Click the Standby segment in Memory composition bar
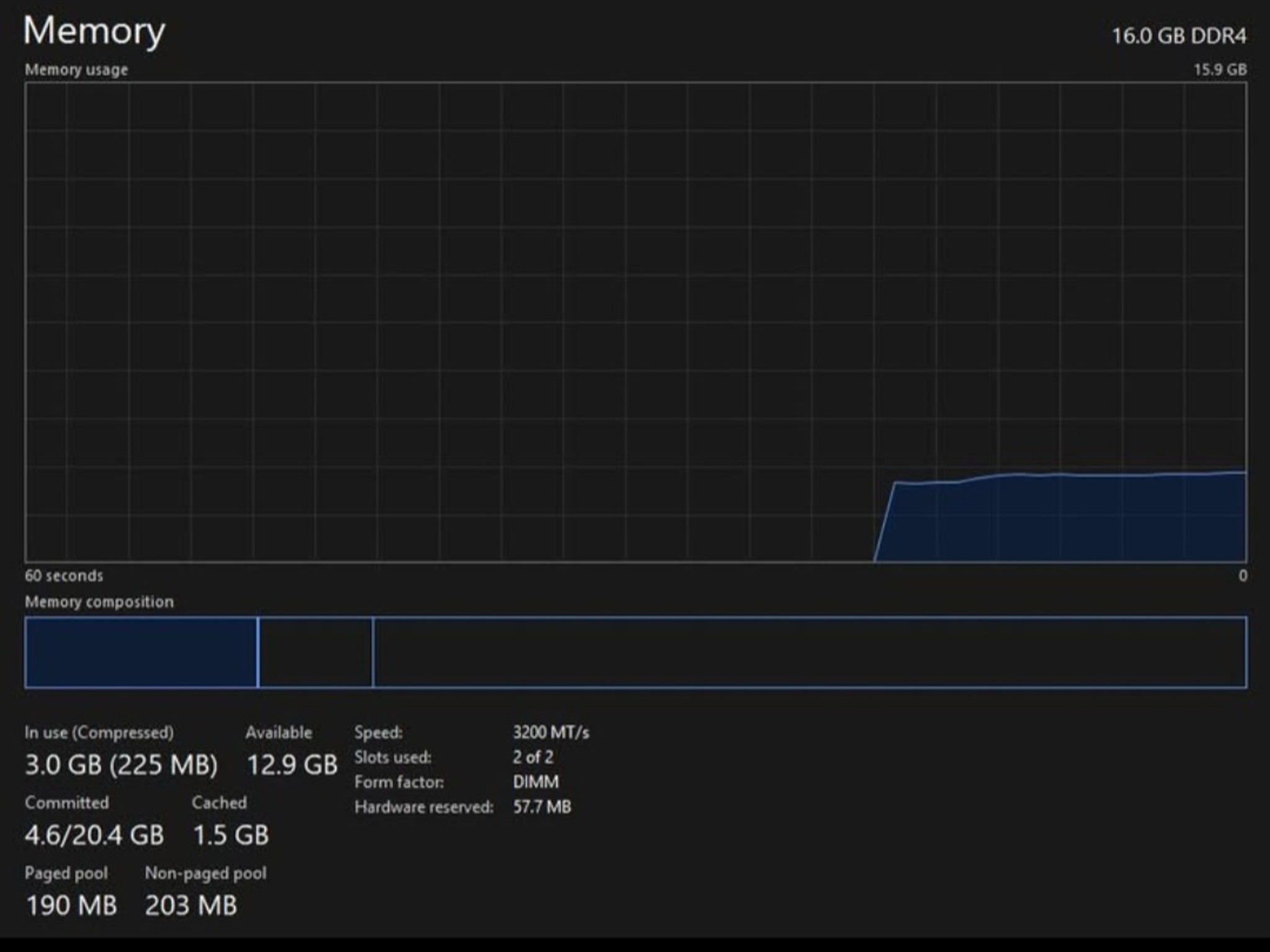1270x952 pixels. [x=316, y=652]
